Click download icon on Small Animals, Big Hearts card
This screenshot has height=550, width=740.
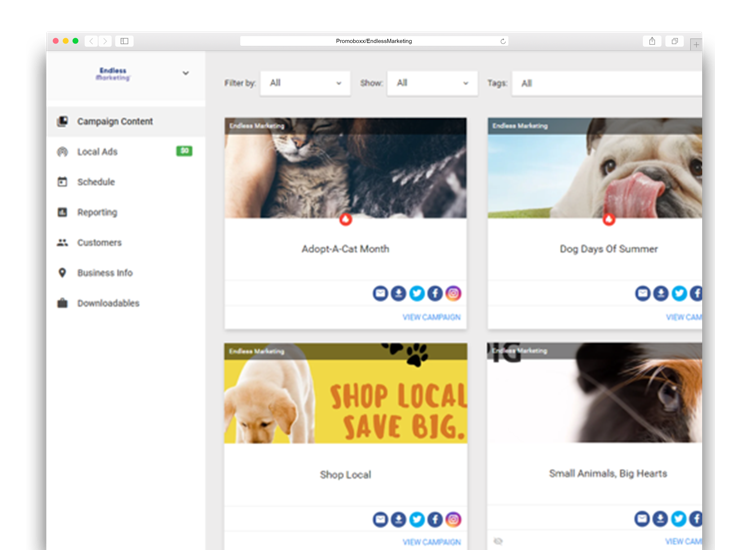click(x=660, y=519)
